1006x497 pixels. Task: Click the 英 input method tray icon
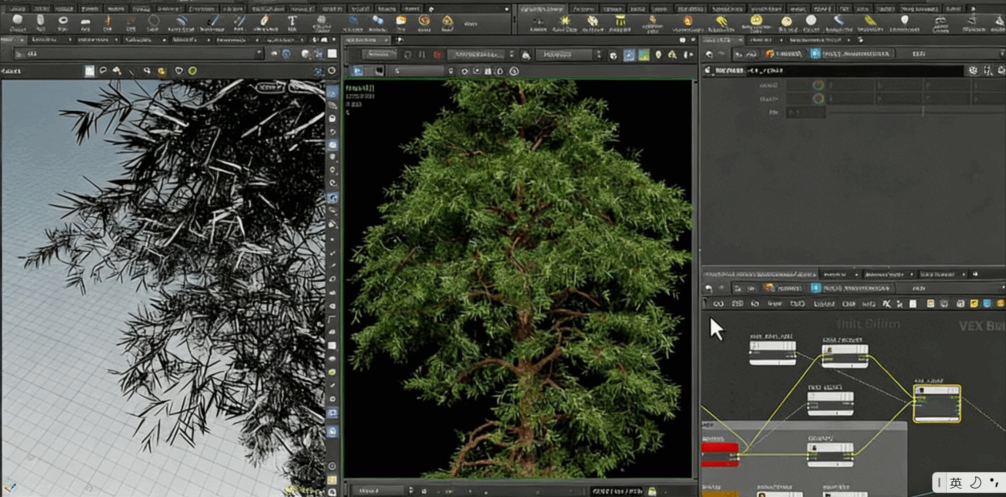[956, 483]
